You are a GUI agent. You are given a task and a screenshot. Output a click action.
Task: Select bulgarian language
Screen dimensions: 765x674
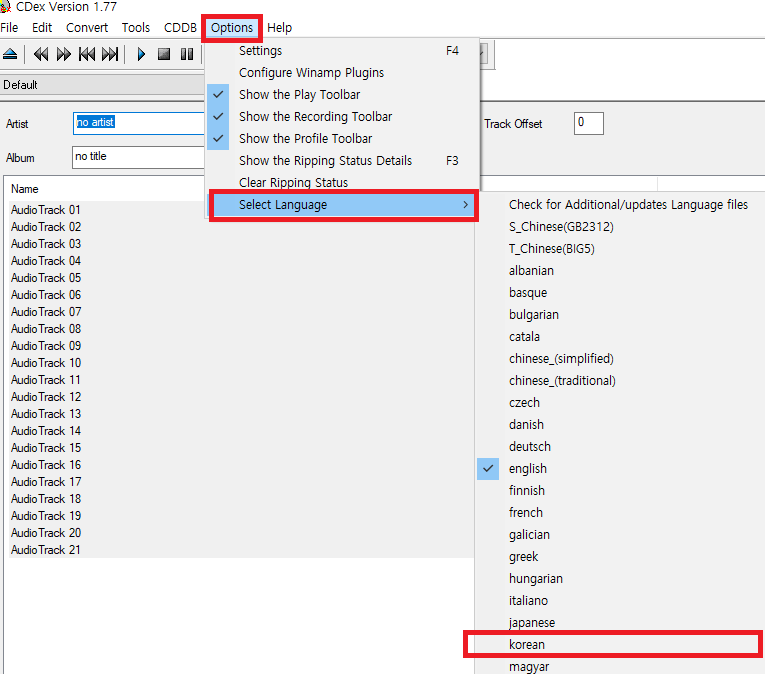point(620,314)
